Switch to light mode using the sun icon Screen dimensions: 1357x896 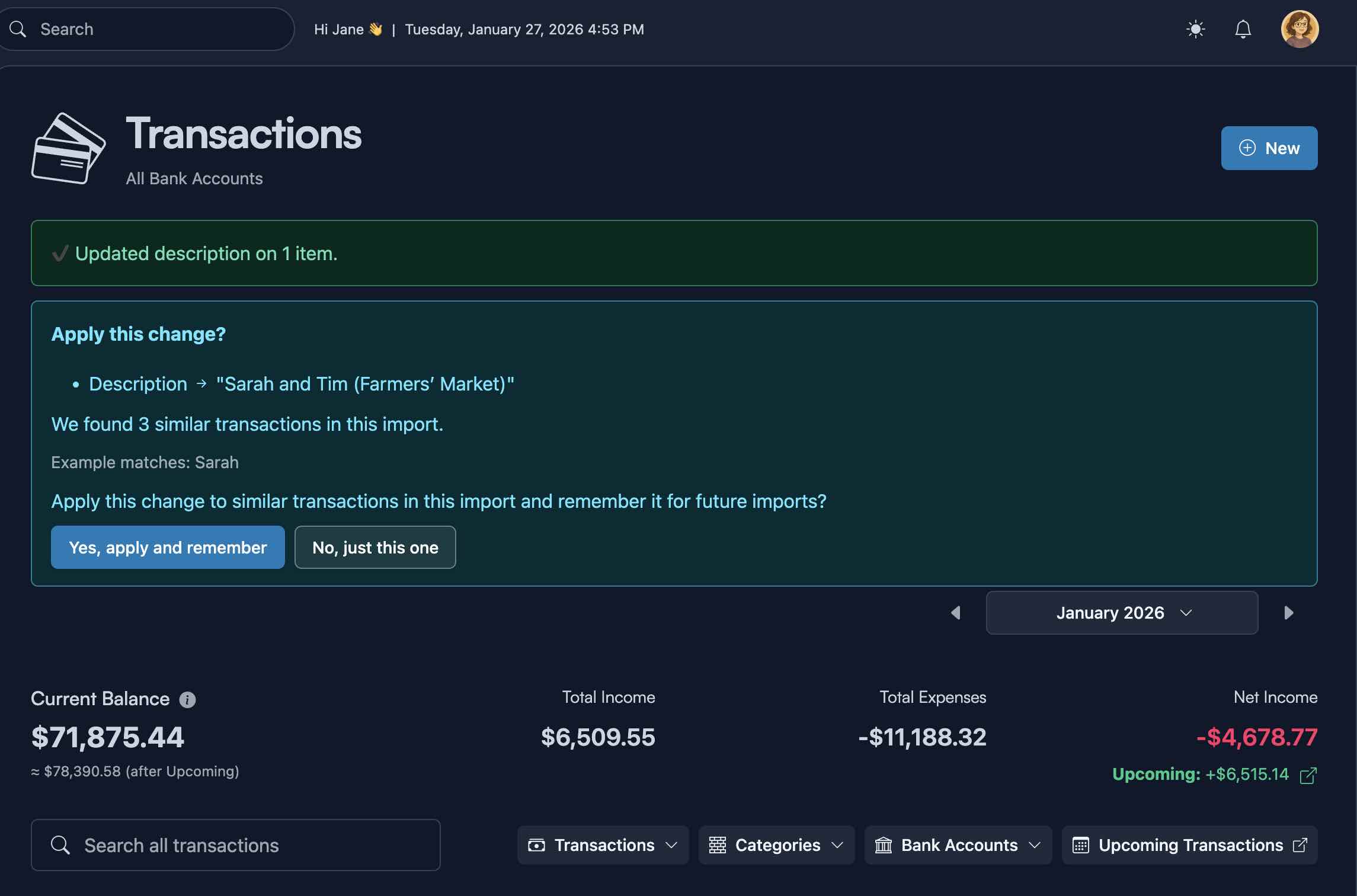1195,29
